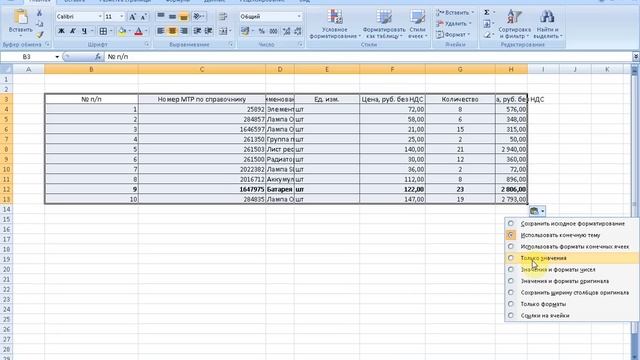The height and width of the screenshot is (360, 640).
Task: Apply the red font color A
Action: (x=138, y=31)
